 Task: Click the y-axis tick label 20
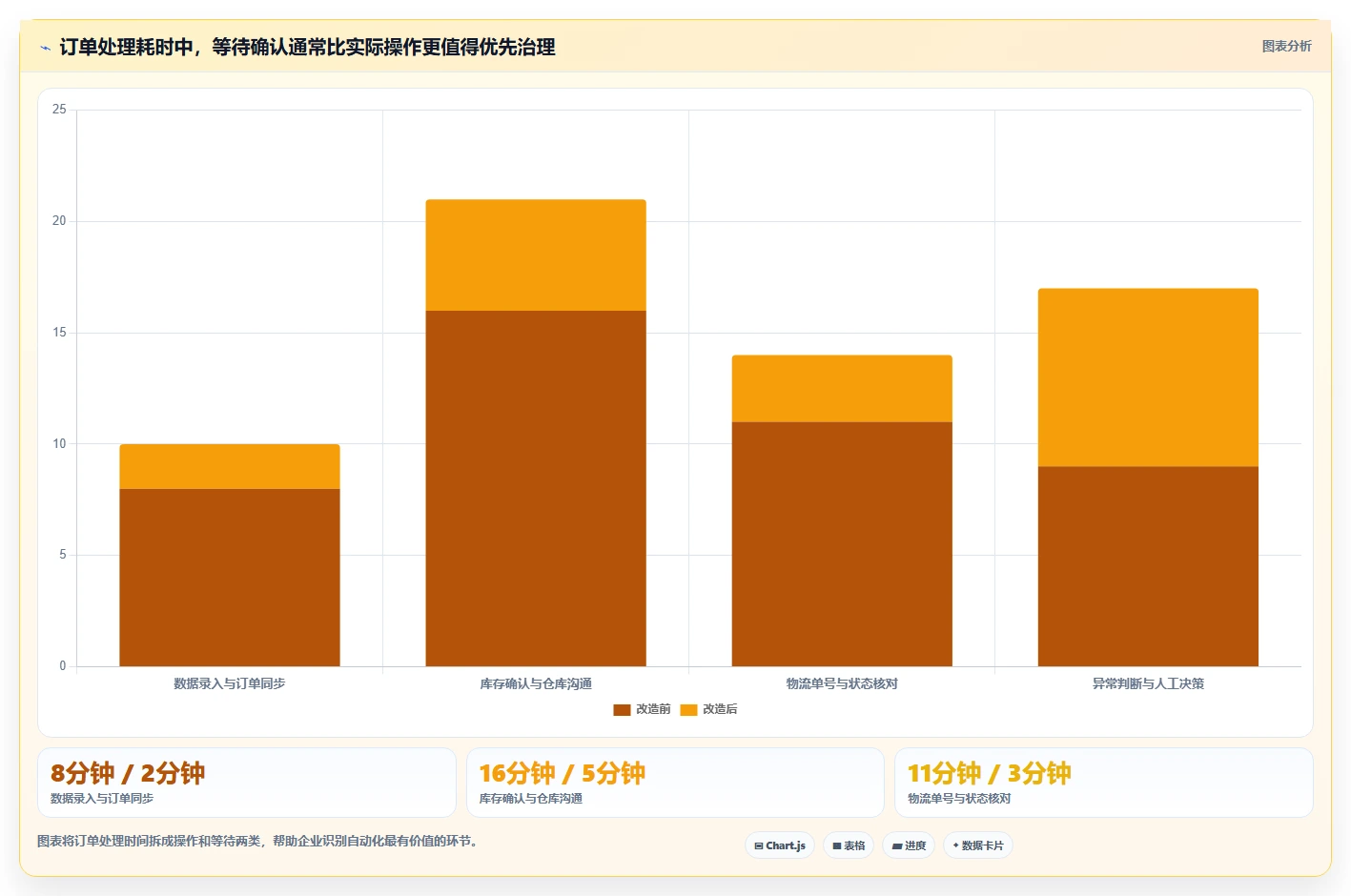(59, 221)
